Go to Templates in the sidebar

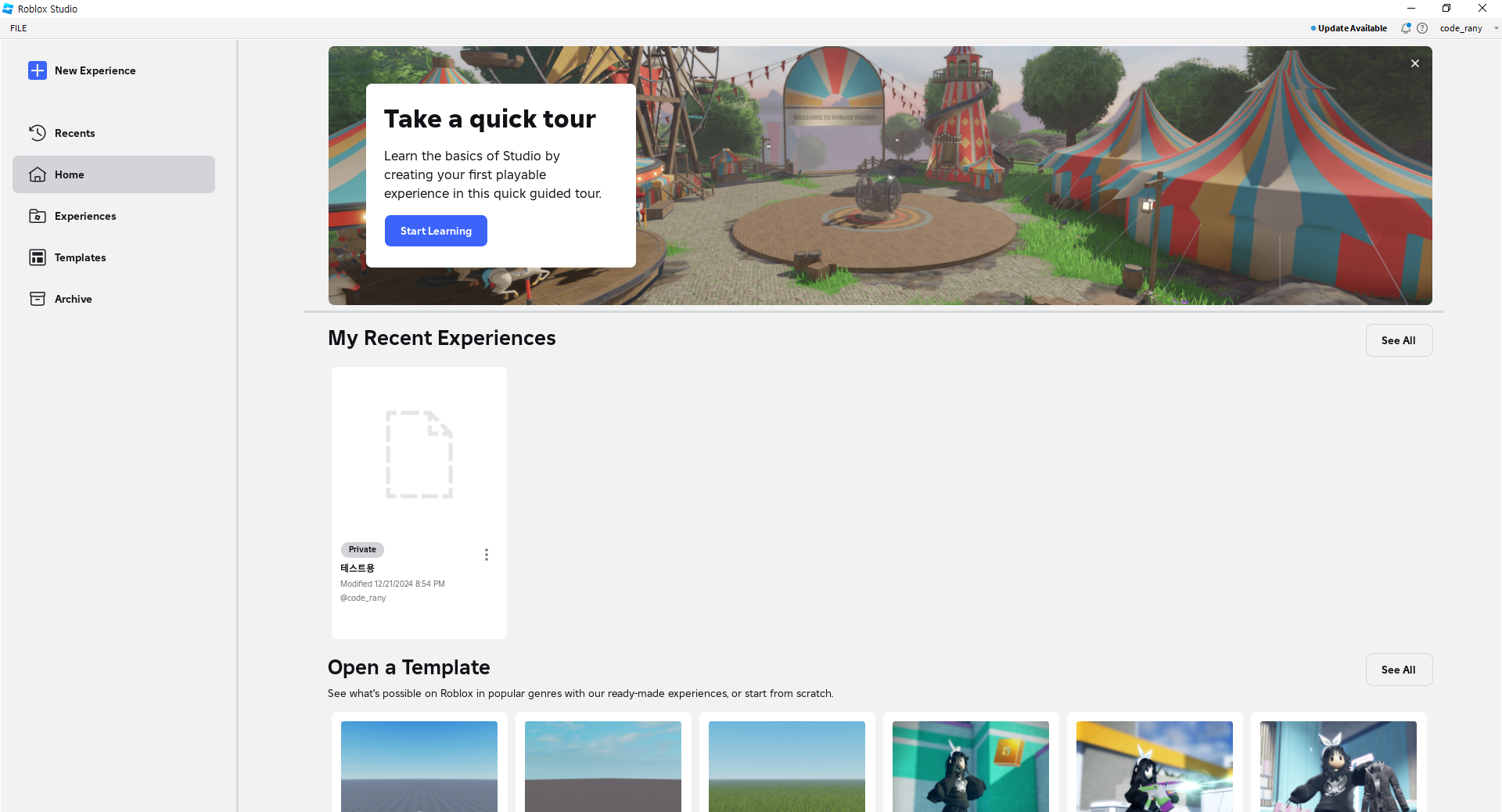(113, 257)
